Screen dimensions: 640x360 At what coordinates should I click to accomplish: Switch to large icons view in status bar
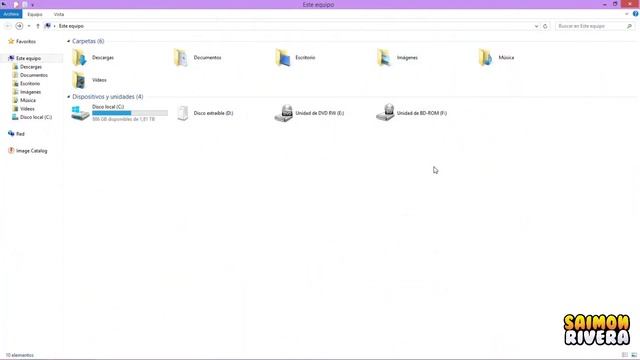pos(634,355)
